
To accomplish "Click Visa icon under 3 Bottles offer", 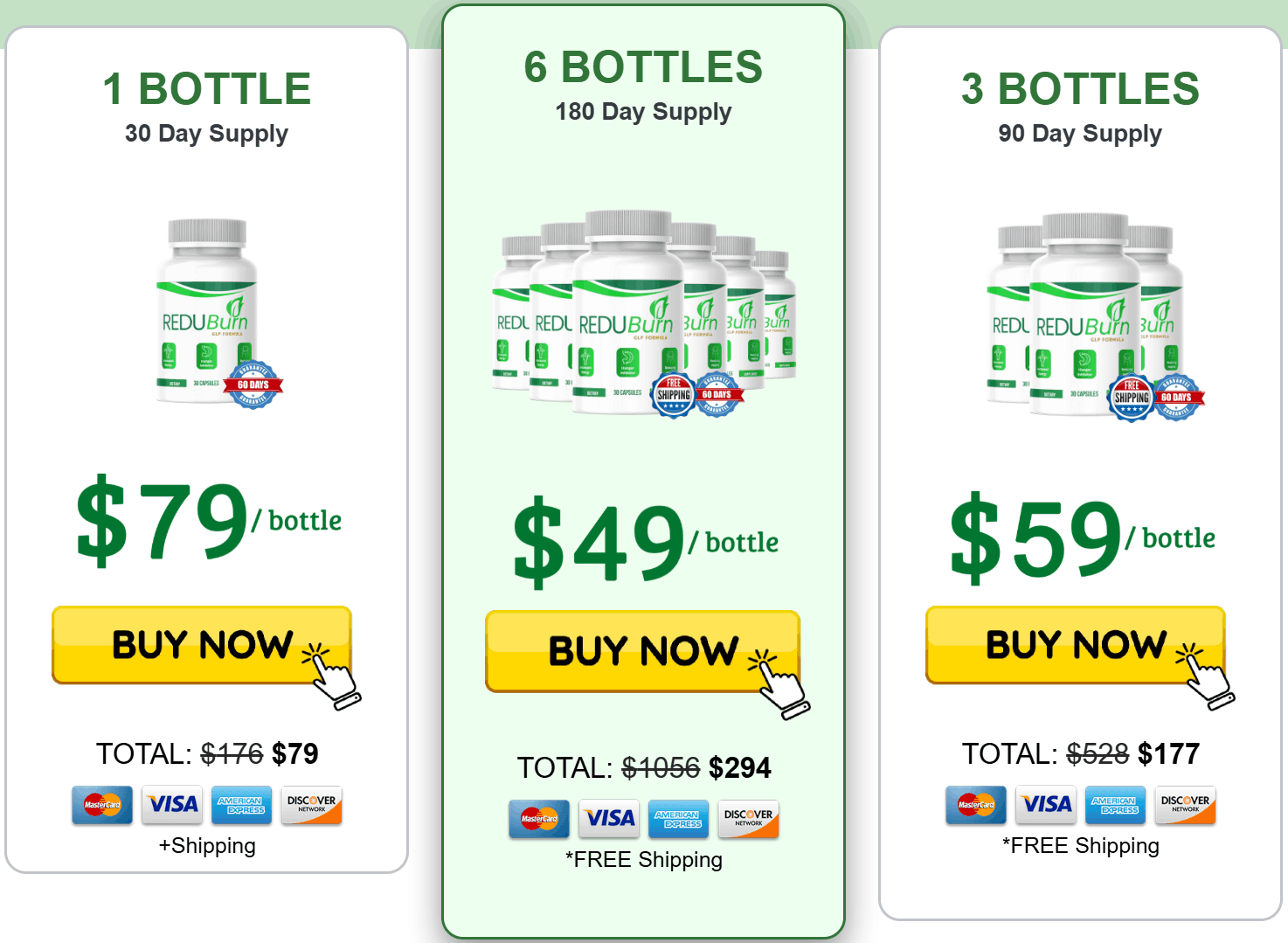I will (x=1046, y=805).
